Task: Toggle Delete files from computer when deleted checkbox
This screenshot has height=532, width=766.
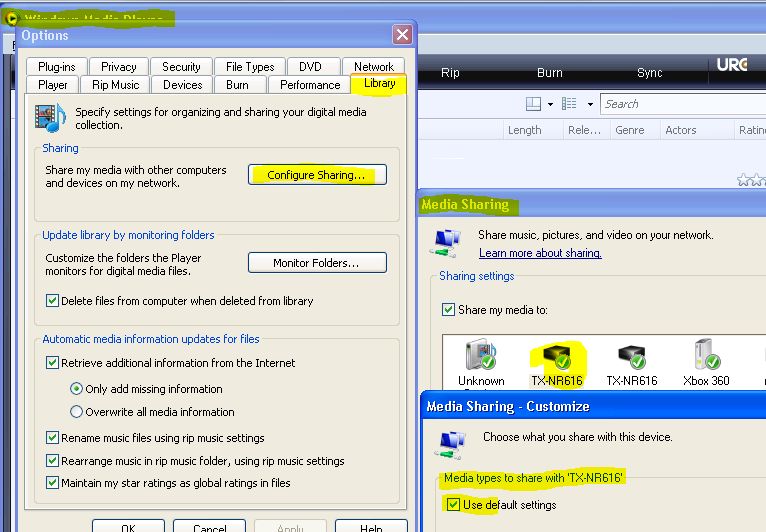Action: [52, 300]
